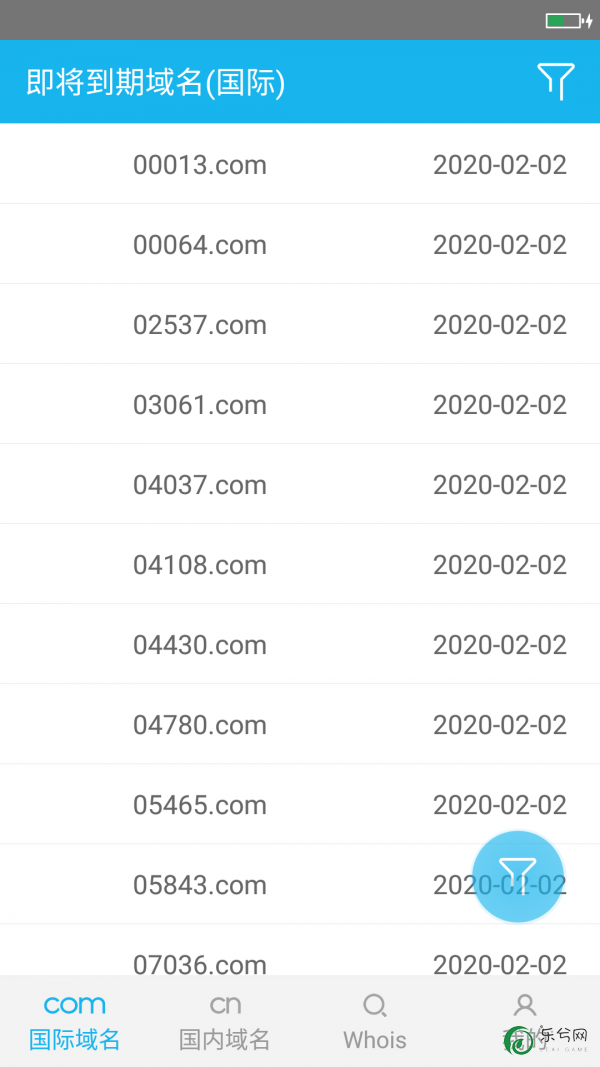Select domain 03061.com
The height and width of the screenshot is (1067, 600).
300,404
